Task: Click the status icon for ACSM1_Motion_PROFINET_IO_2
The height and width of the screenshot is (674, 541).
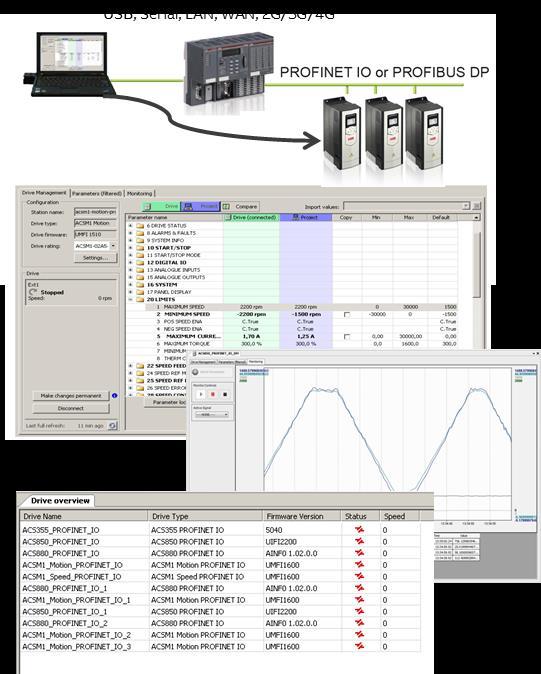Action: pyautogui.click(x=359, y=634)
